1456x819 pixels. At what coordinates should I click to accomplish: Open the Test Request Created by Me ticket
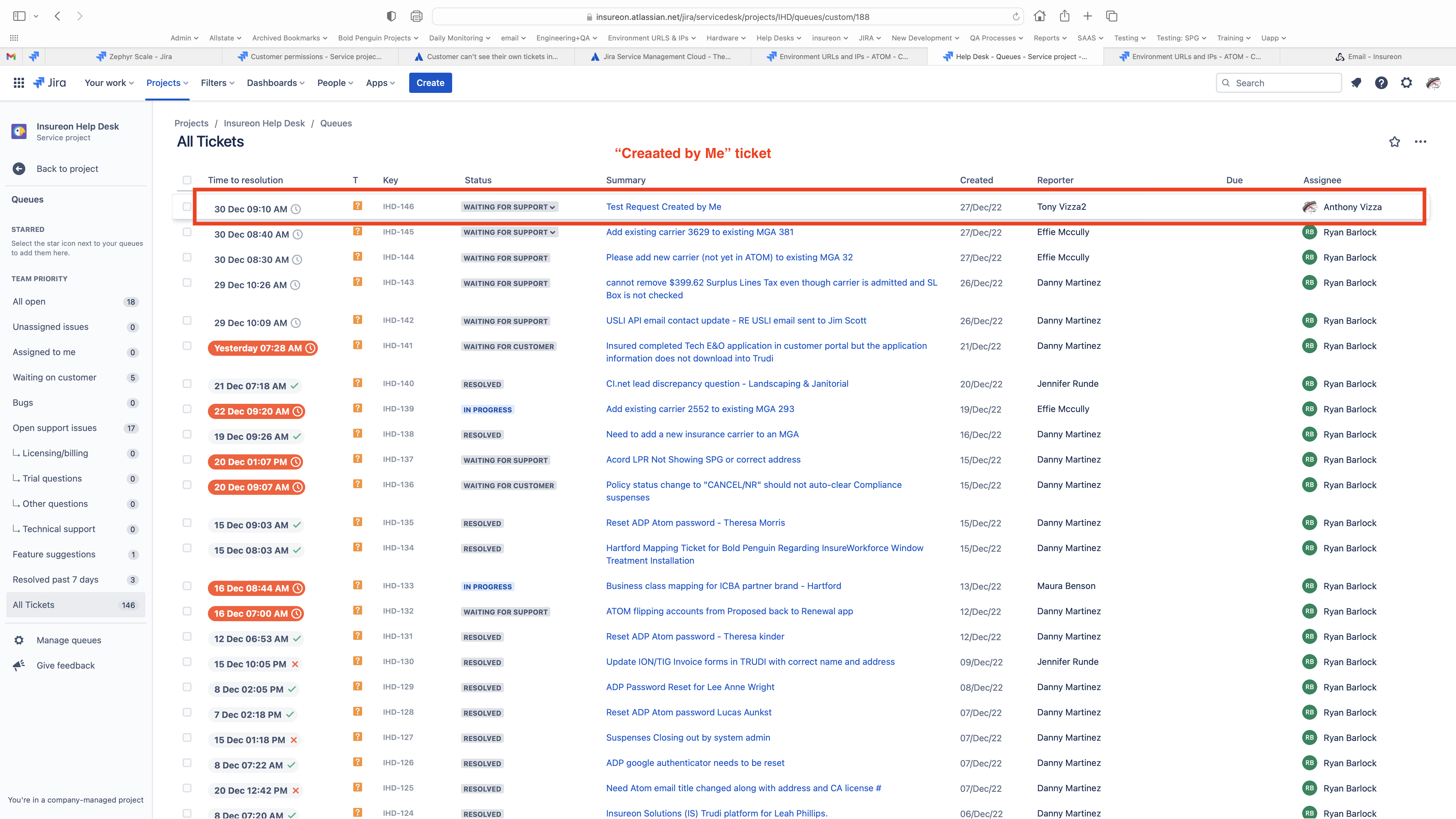coord(664,207)
